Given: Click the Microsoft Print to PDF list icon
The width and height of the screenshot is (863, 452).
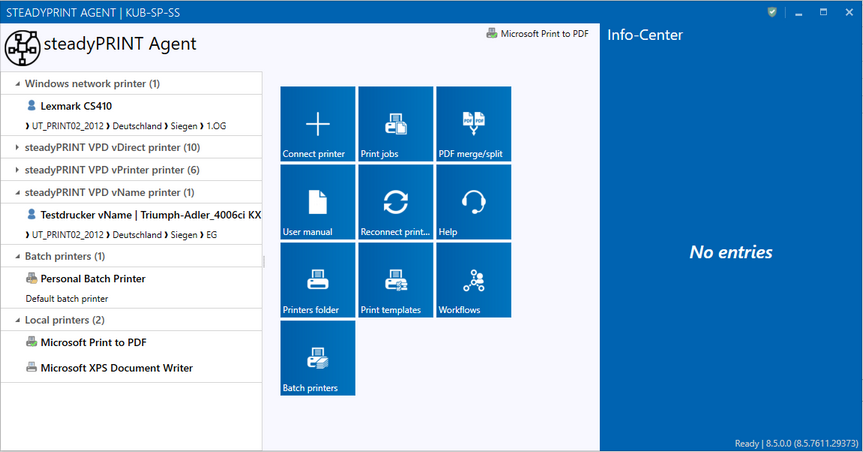Looking at the screenshot, I should click(32, 342).
